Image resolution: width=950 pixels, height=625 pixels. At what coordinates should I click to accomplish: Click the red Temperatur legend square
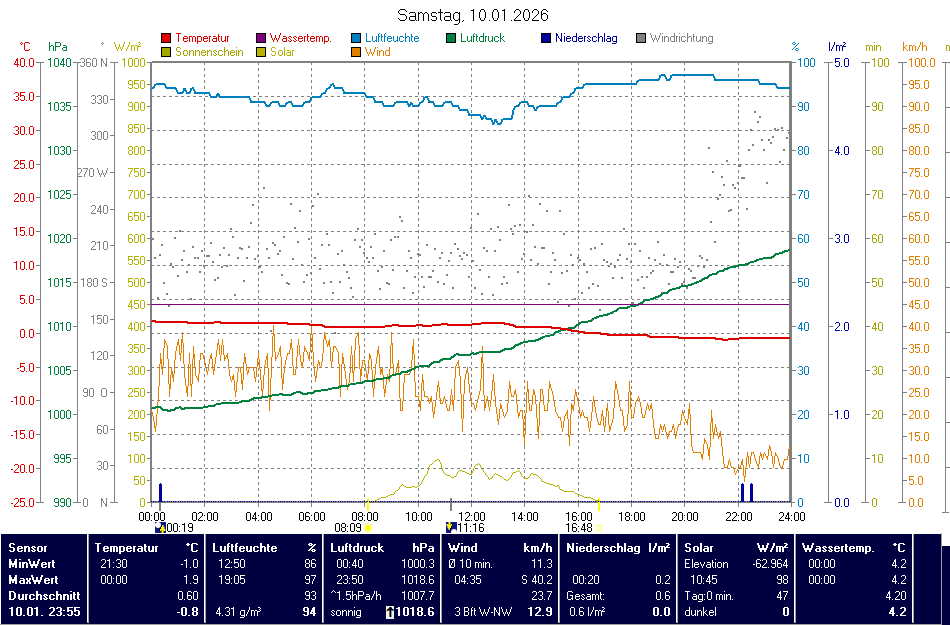166,39
